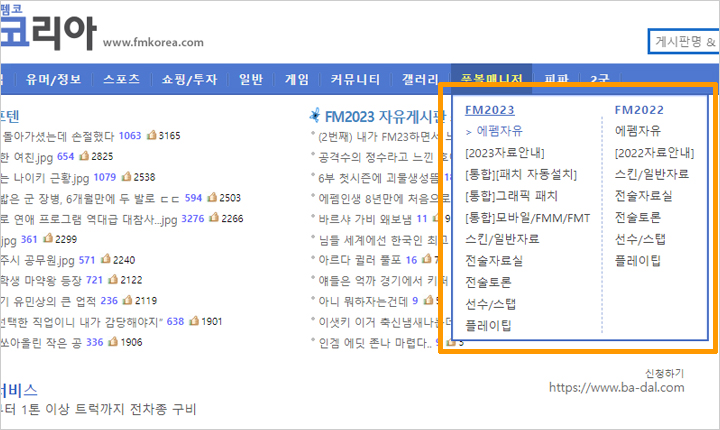Click thumbs-up icon beside 2503
The image size is (720, 430).
pos(212,197)
